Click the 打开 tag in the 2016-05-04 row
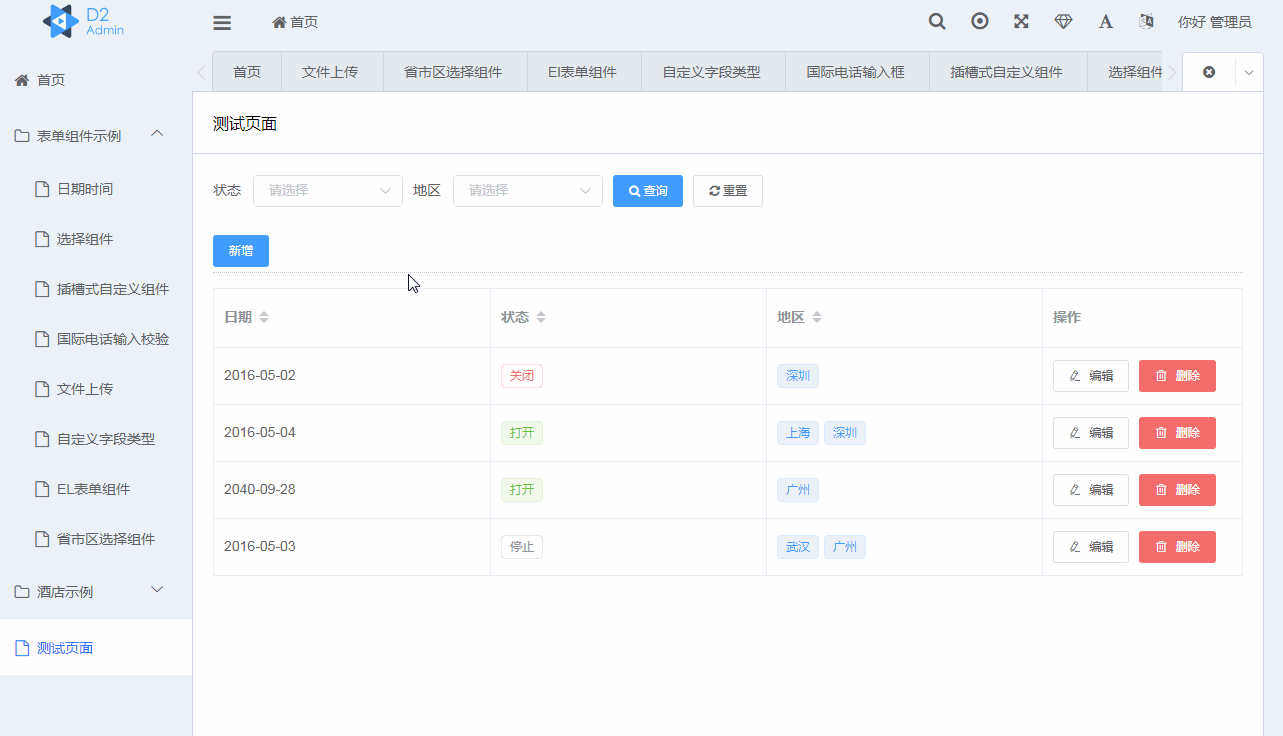The image size is (1283, 736). point(522,433)
